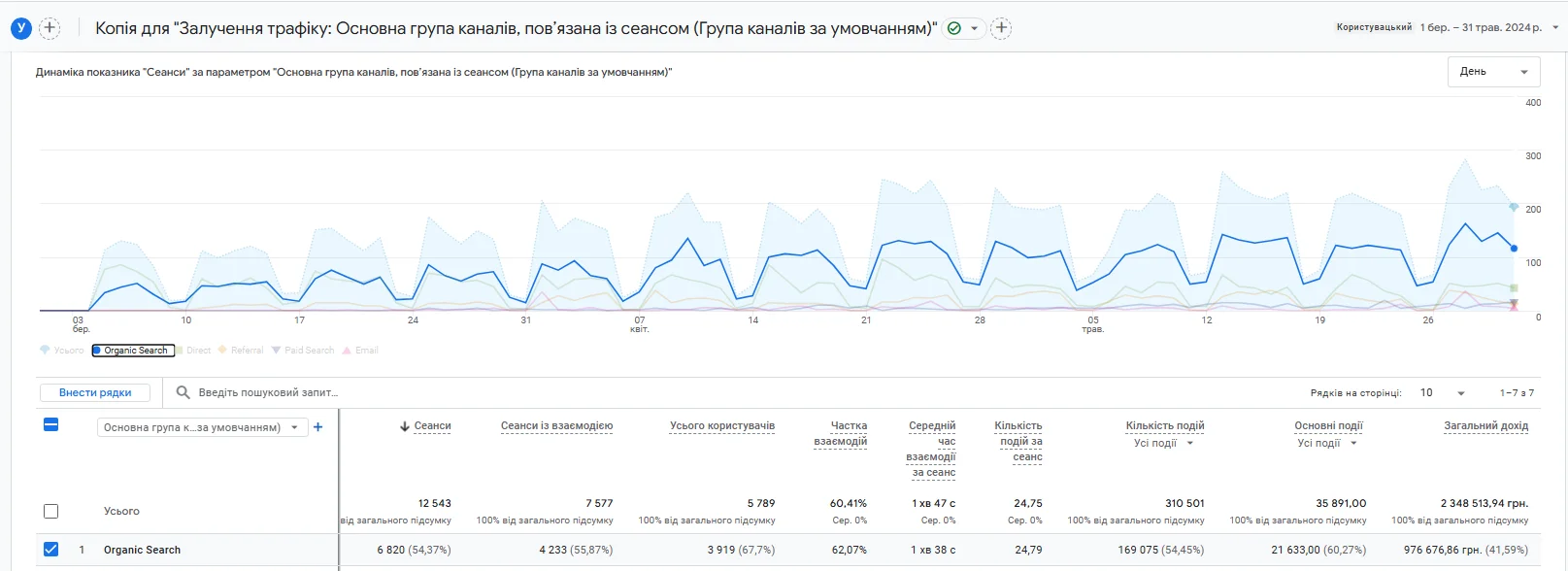Add a comparison with the plus icon beside 'У'
1568x571 pixels.
(50, 28)
